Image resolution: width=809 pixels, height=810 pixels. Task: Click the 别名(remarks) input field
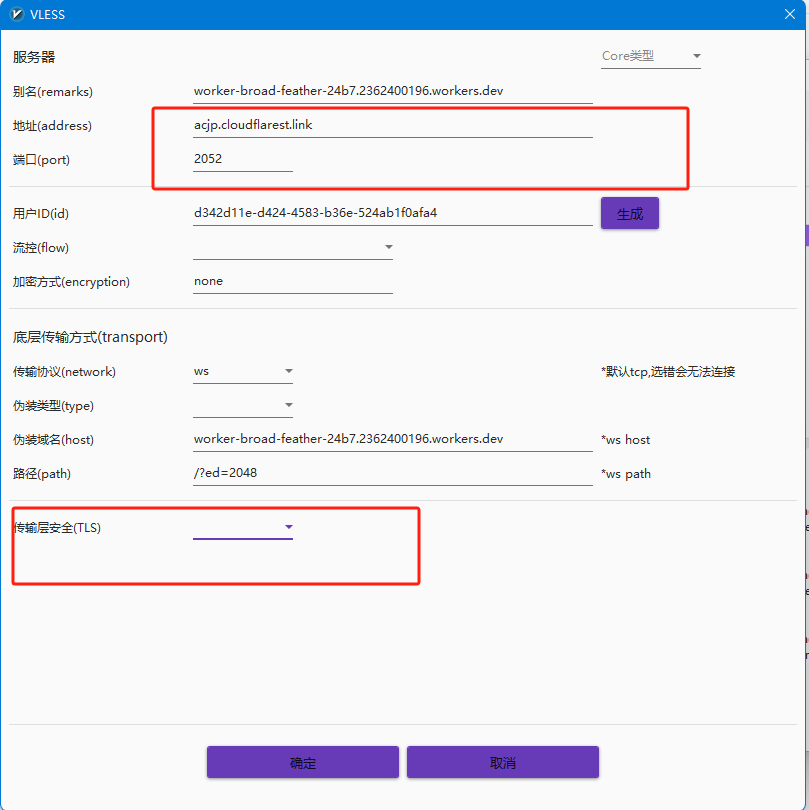(x=392, y=91)
